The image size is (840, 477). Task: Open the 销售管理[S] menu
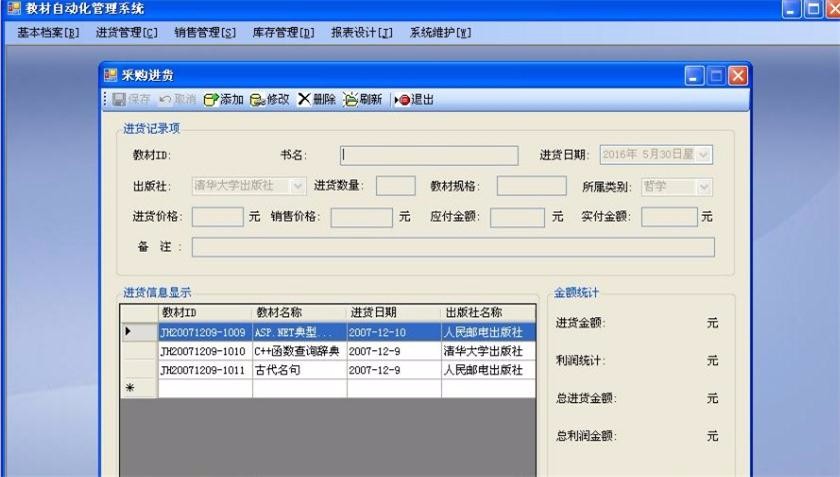coord(205,33)
